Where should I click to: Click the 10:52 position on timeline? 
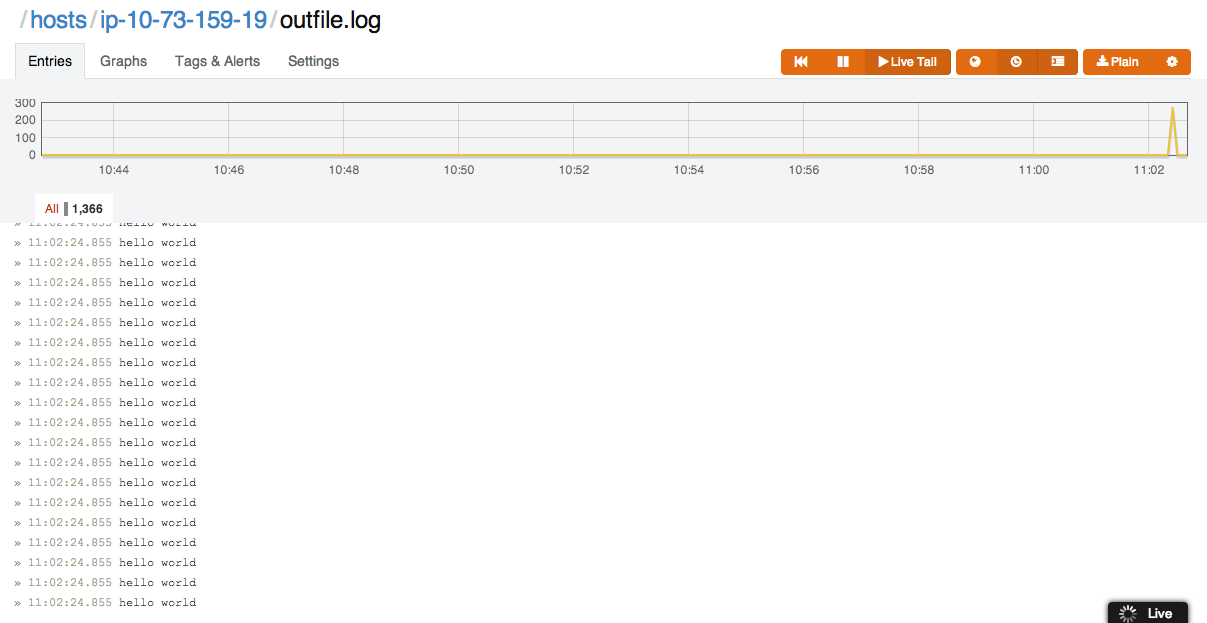(x=574, y=130)
